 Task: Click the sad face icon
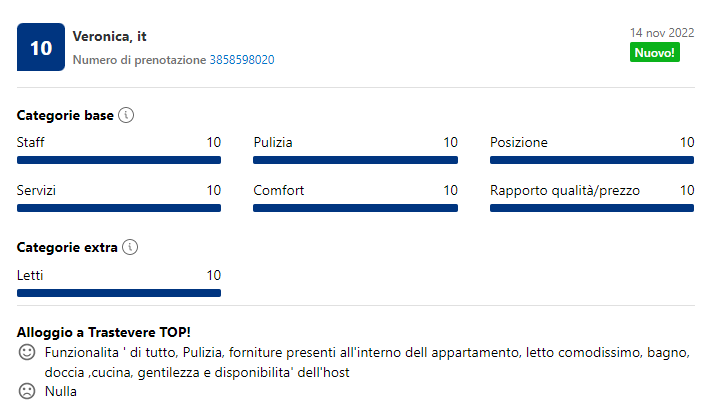27,391
